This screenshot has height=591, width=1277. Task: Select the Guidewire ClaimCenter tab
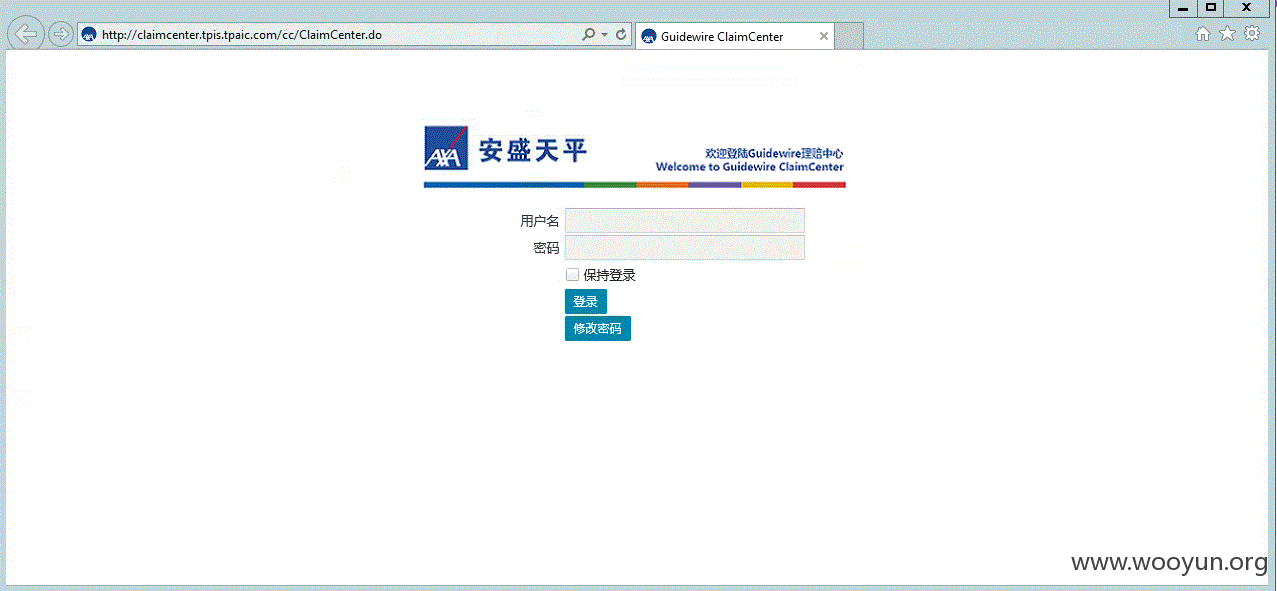[735, 36]
